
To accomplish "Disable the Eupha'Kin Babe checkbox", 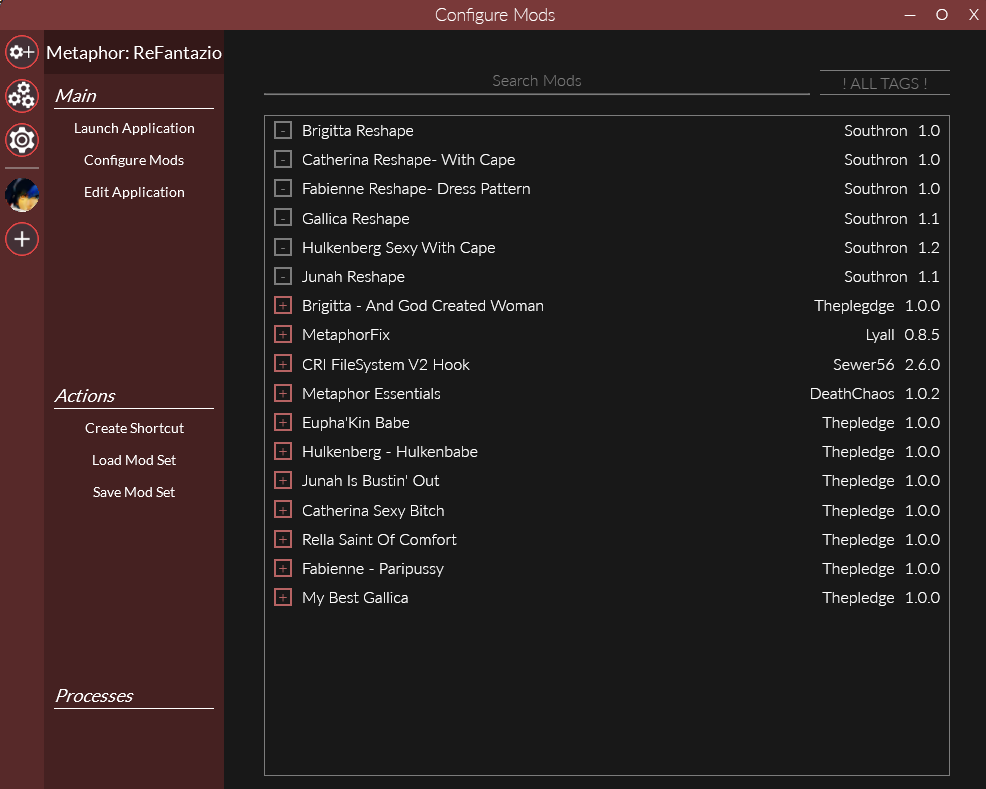I will pyautogui.click(x=283, y=422).
